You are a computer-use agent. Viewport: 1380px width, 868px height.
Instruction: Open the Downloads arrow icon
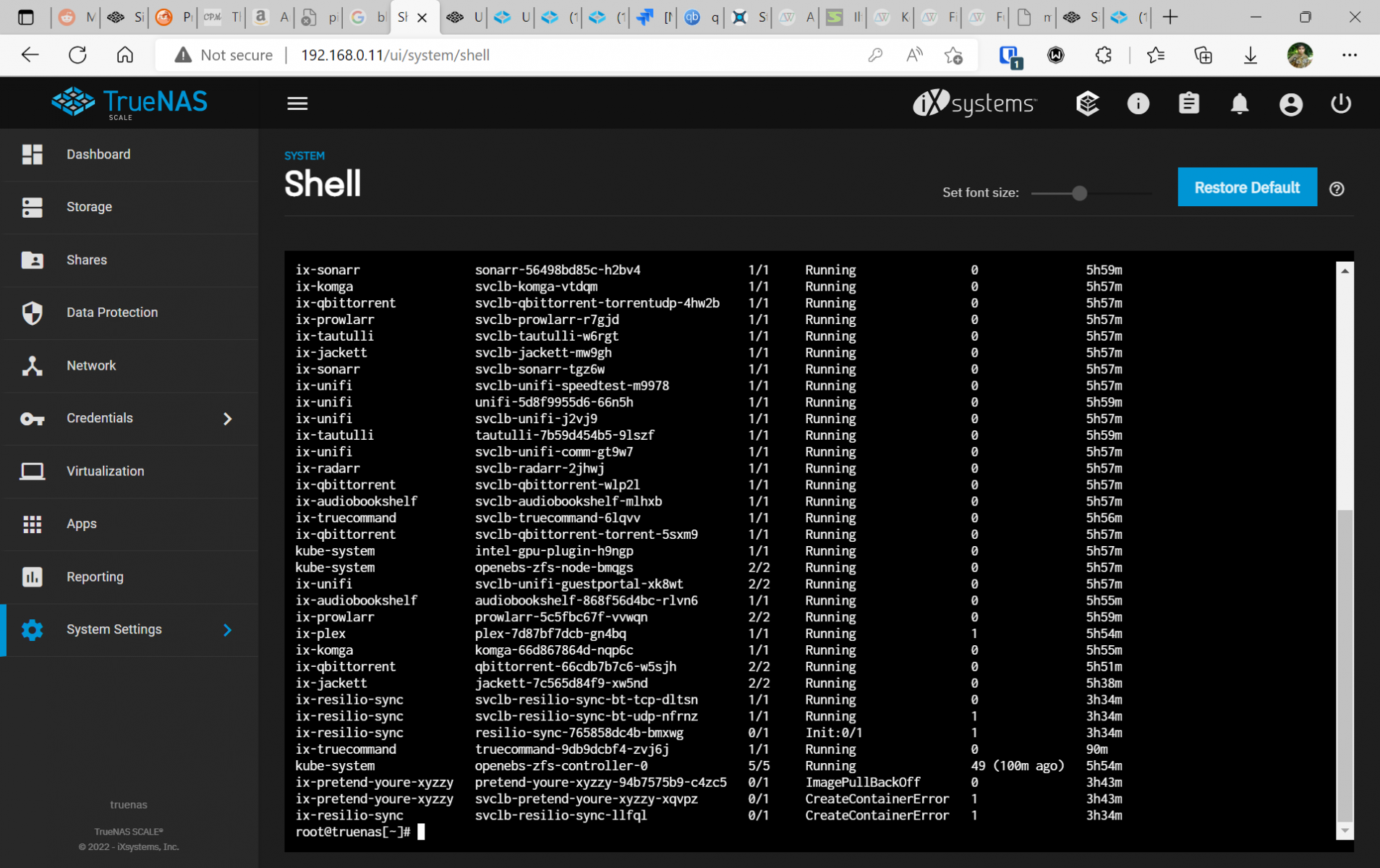[1250, 55]
